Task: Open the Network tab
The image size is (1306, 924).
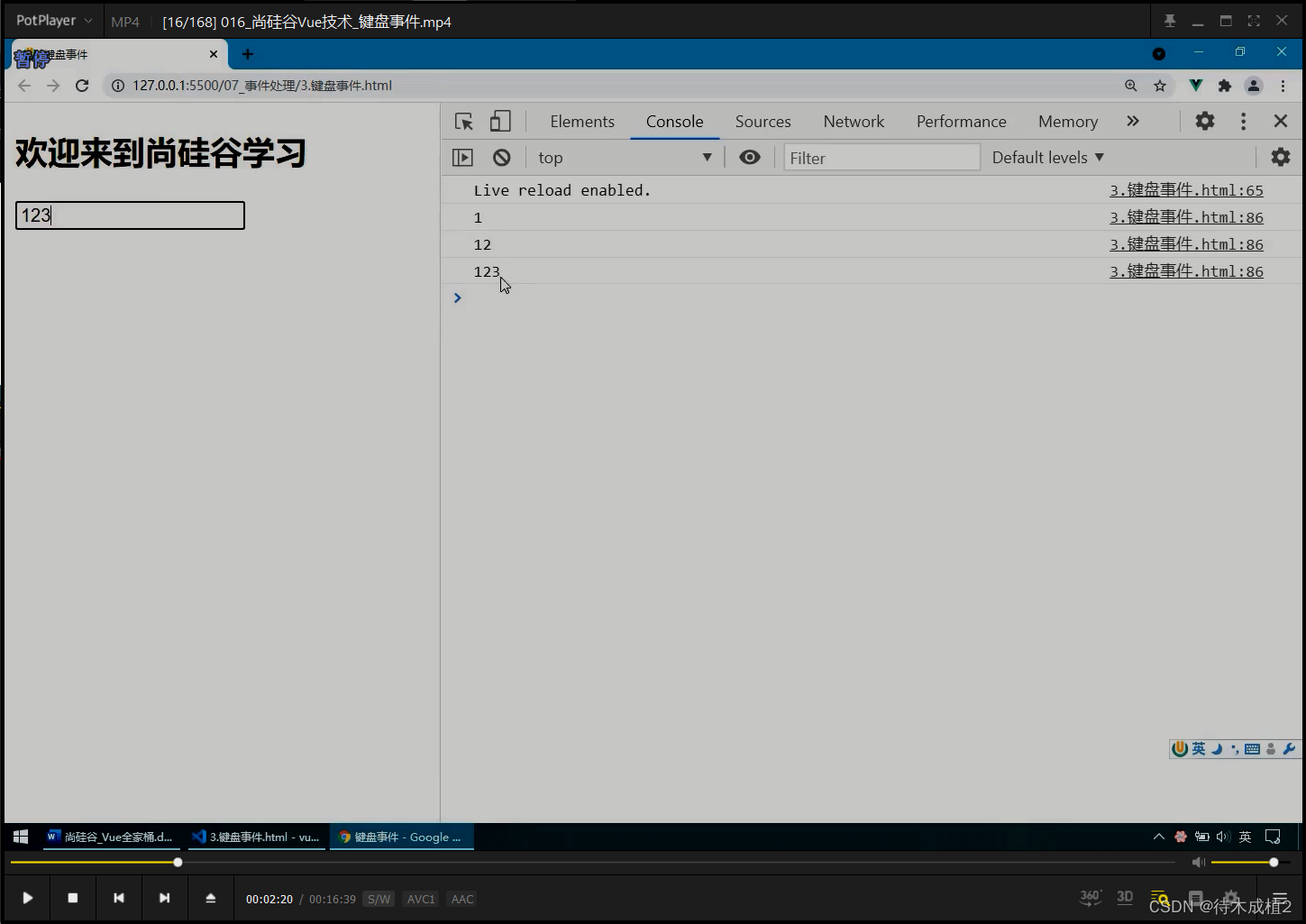Action: 854,122
